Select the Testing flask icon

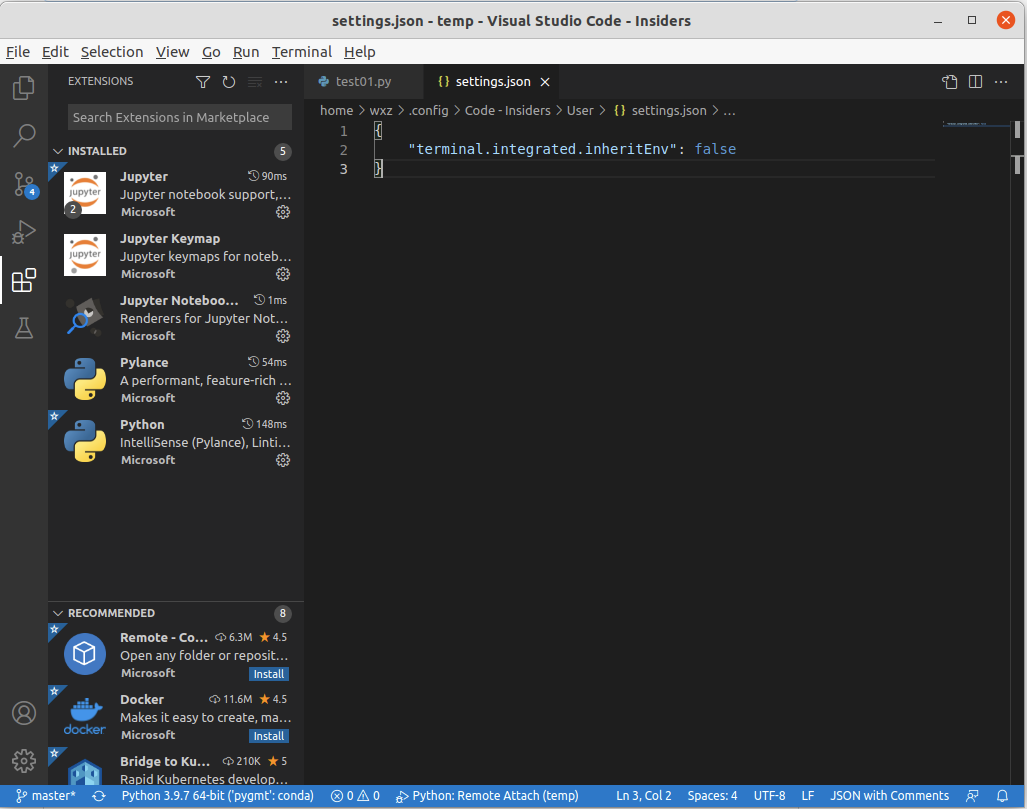coord(24,328)
